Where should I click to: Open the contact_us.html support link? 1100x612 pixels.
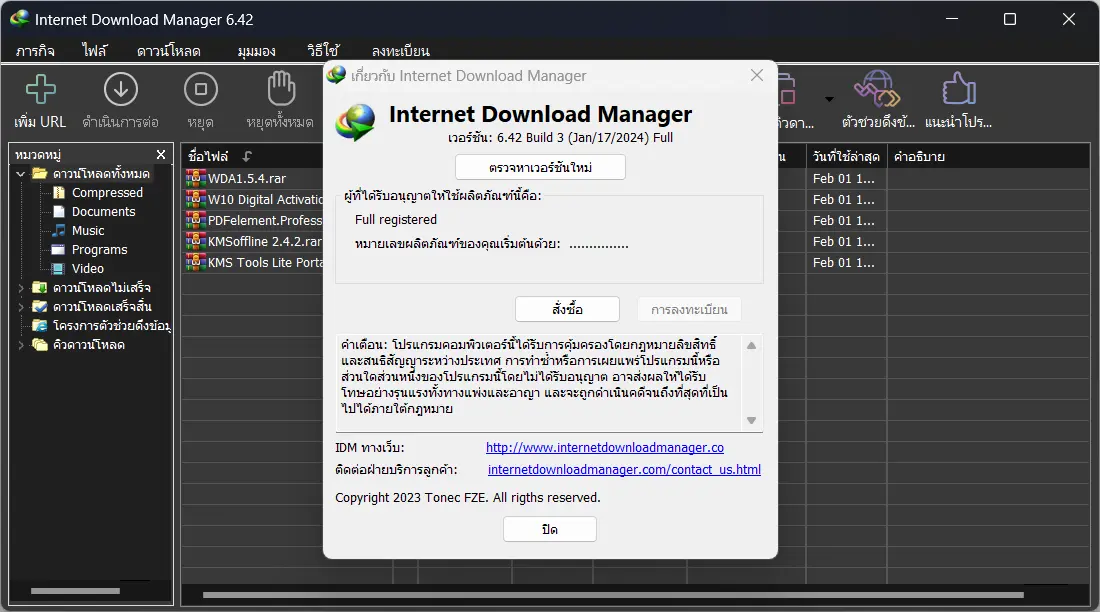624,469
